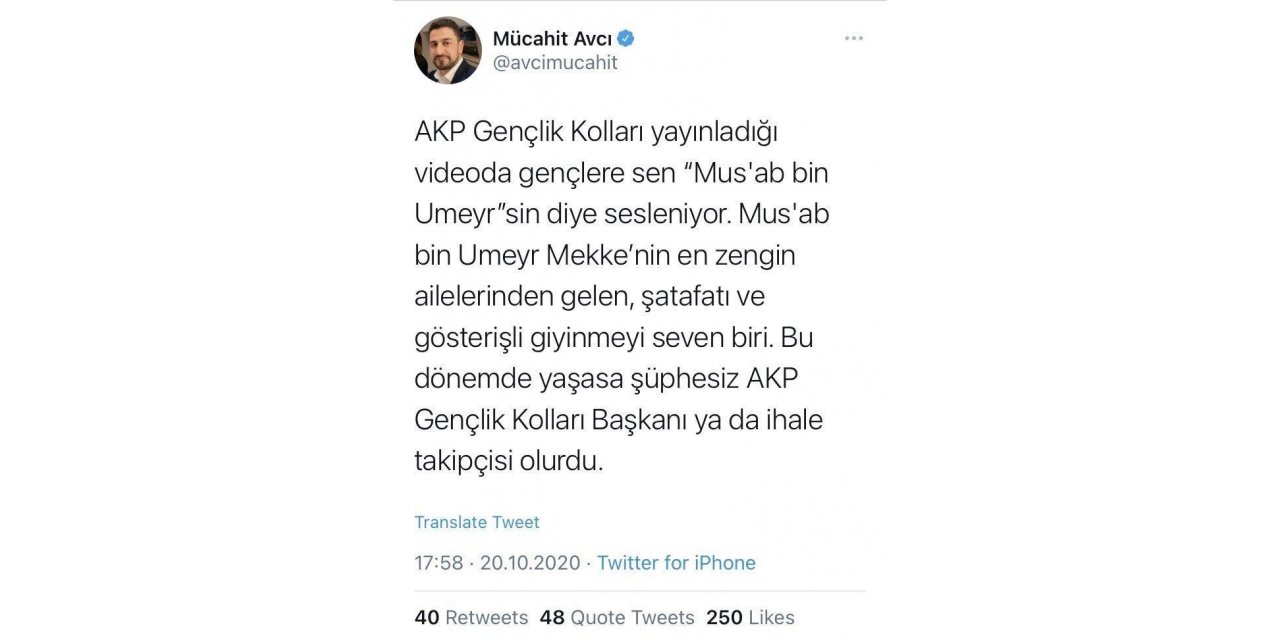Open the @avcimucahit handle link

(x=555, y=63)
